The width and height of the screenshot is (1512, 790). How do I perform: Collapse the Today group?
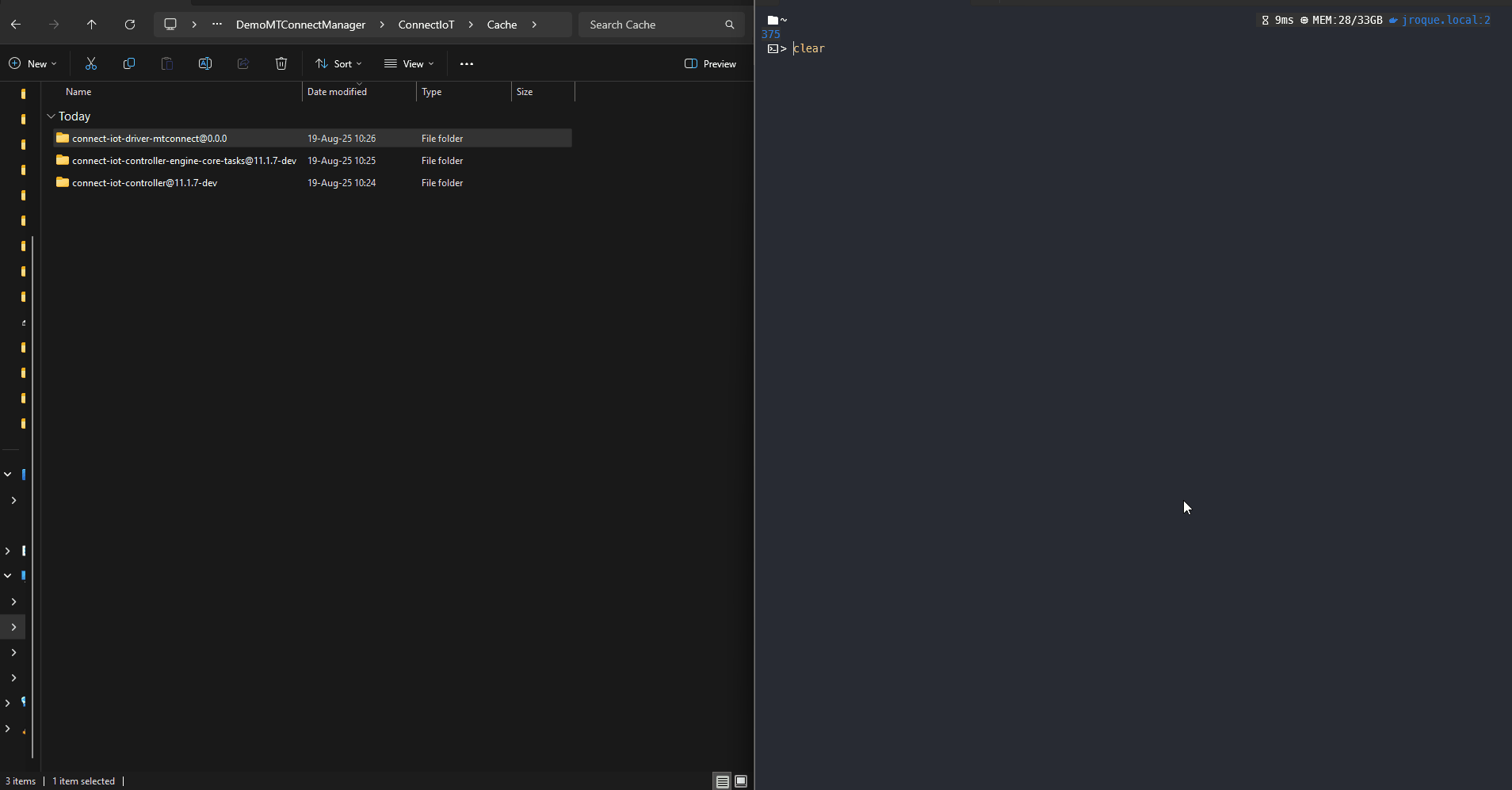pyautogui.click(x=51, y=116)
